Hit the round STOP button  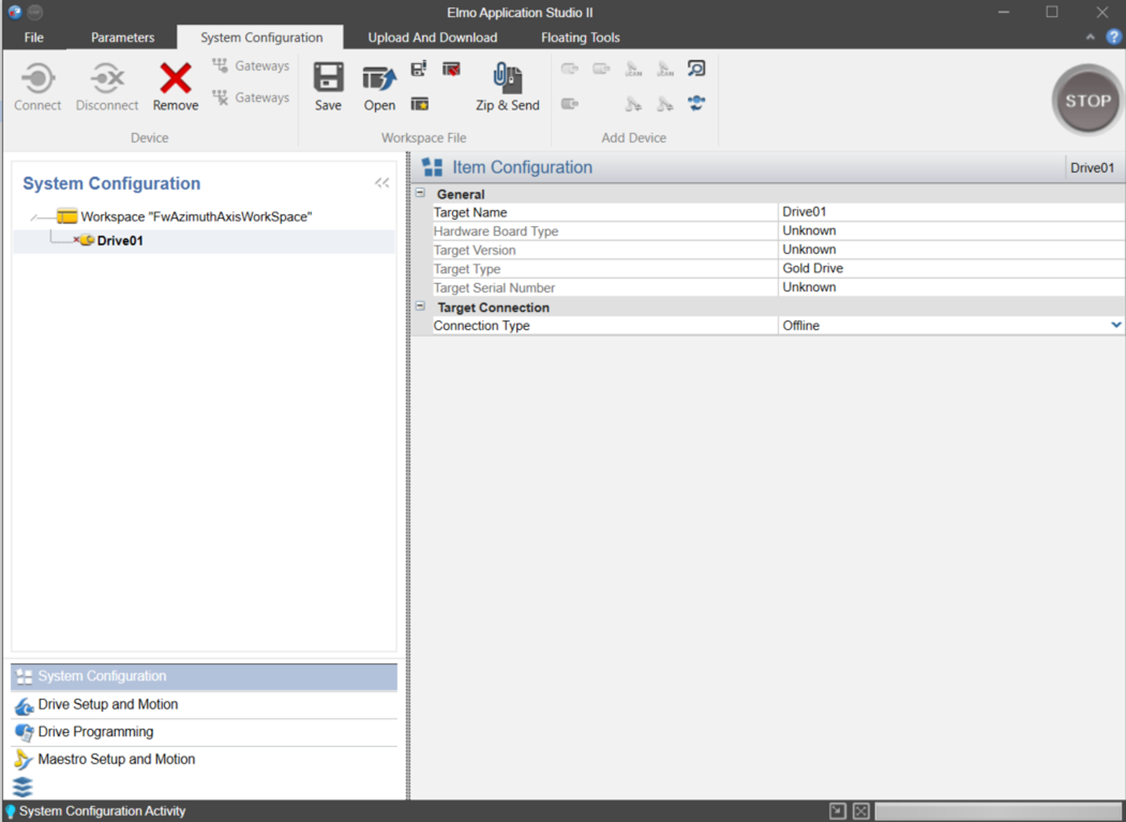(1087, 100)
